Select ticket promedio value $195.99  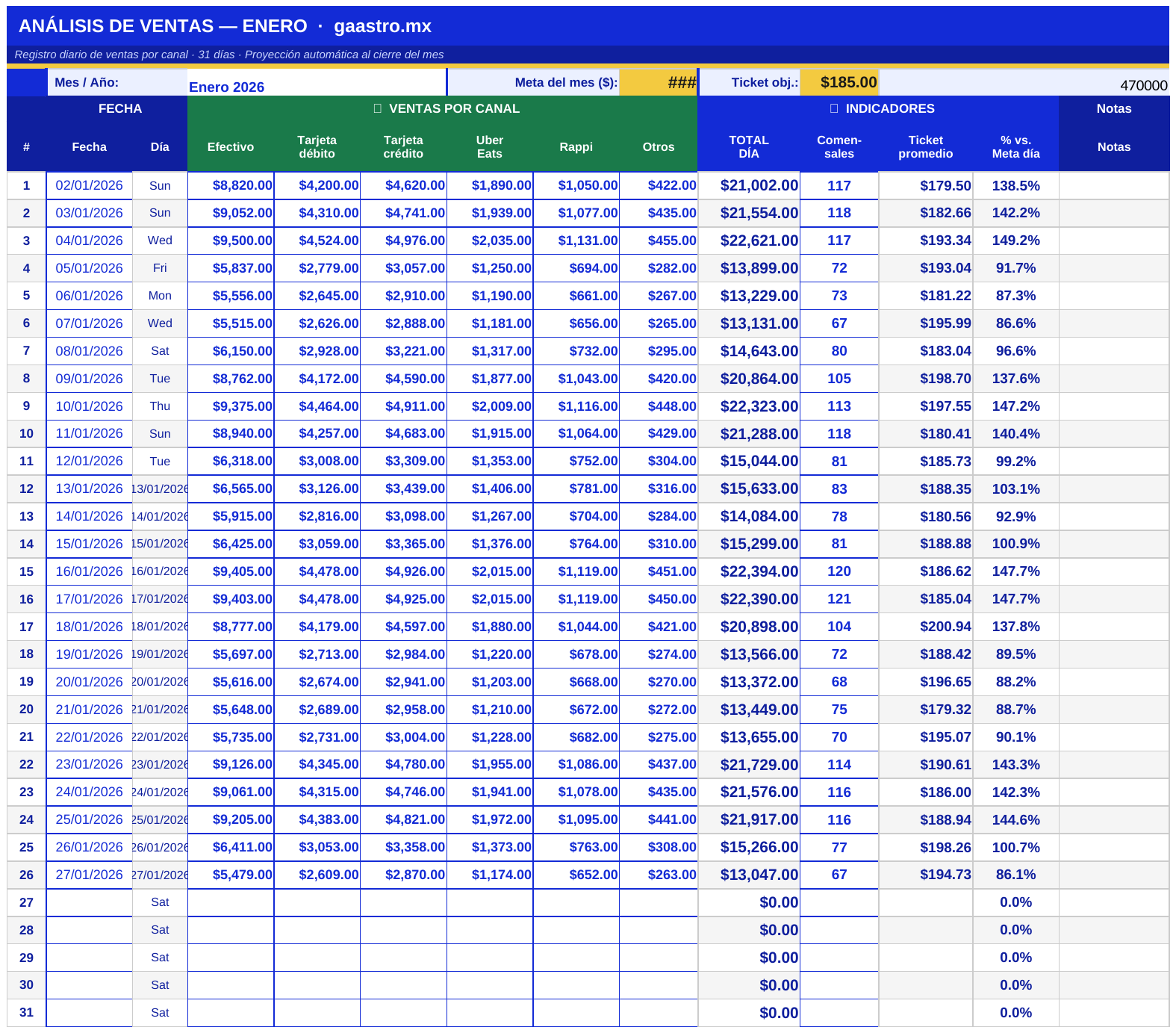[x=926, y=323]
